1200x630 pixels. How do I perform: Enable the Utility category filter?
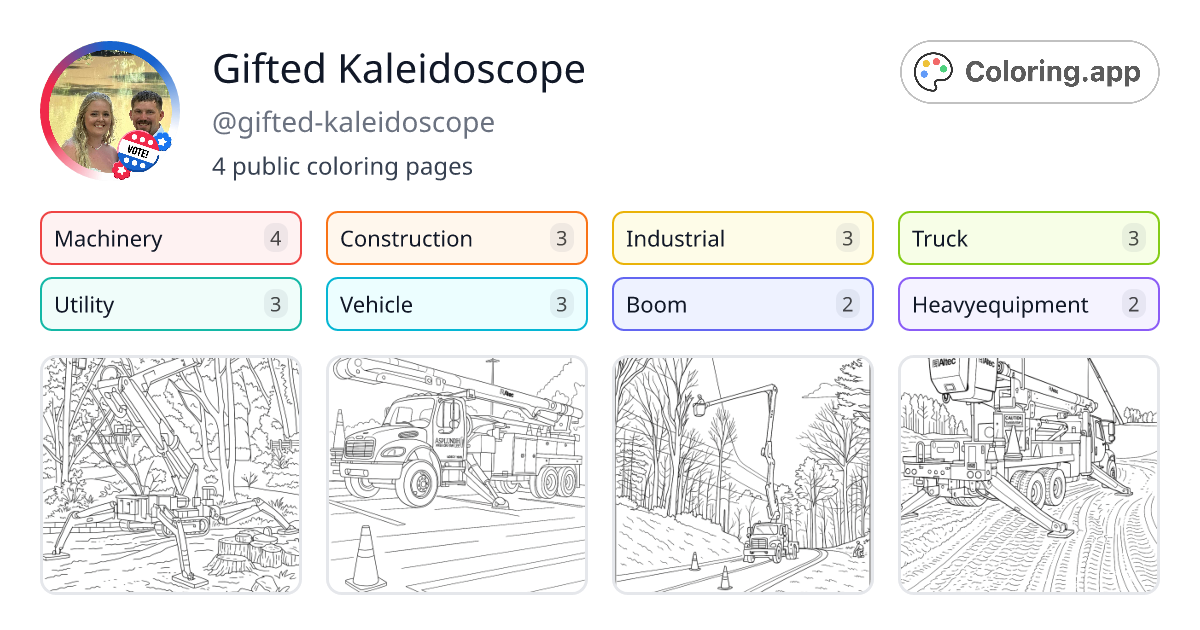tap(170, 304)
